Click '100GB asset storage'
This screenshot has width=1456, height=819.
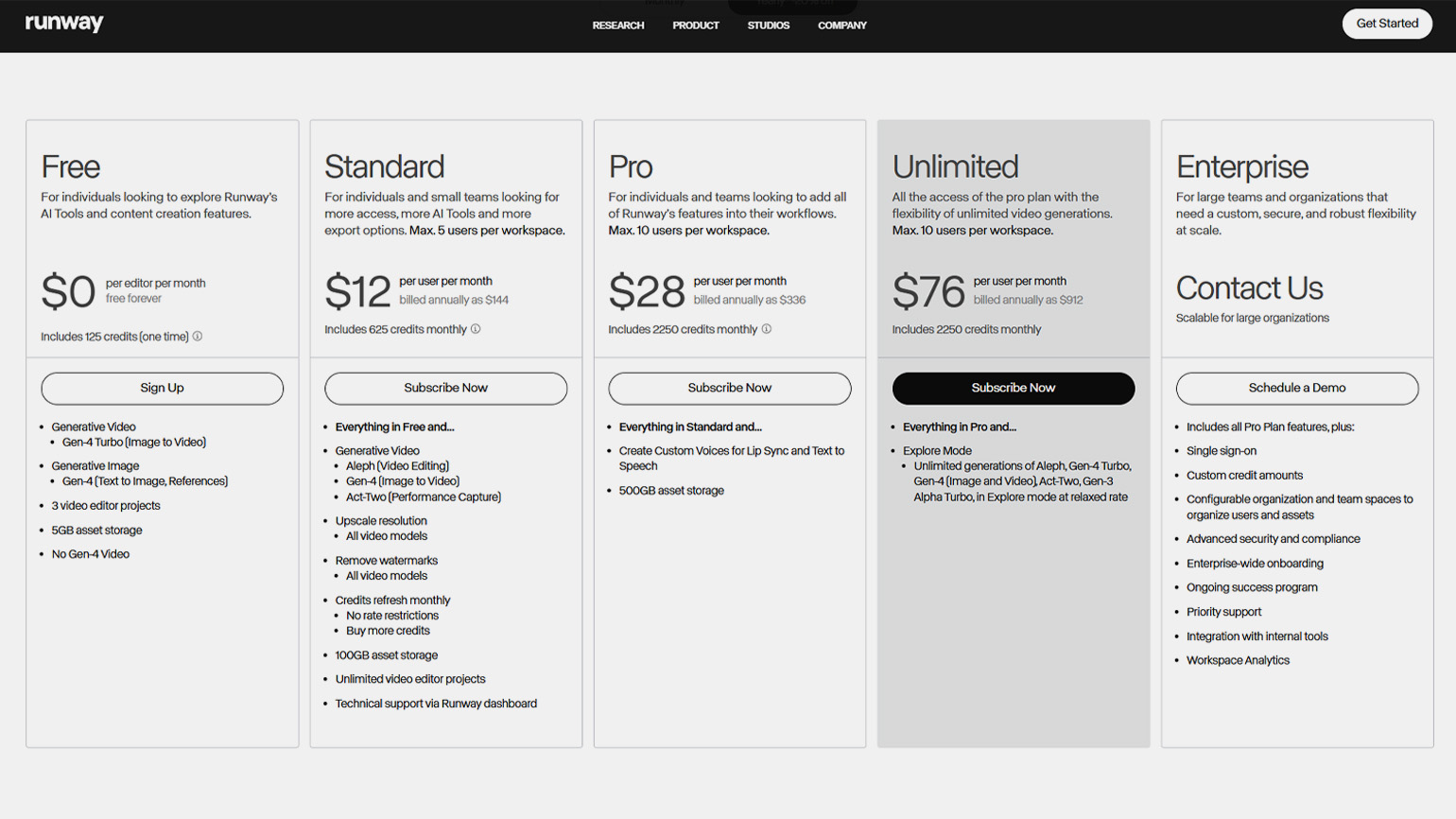coord(387,655)
